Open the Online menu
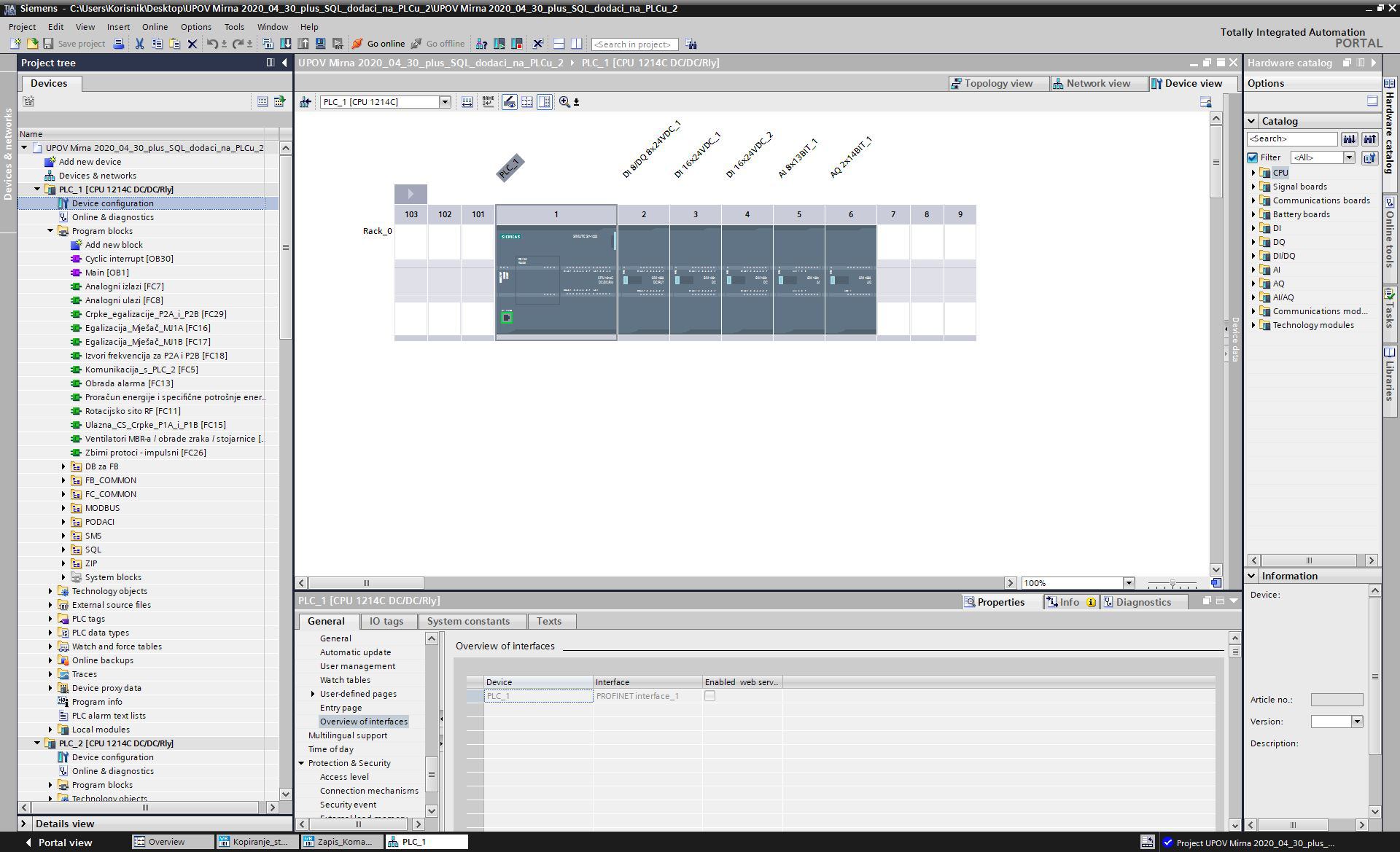This screenshot has width=1400, height=852. 155,27
